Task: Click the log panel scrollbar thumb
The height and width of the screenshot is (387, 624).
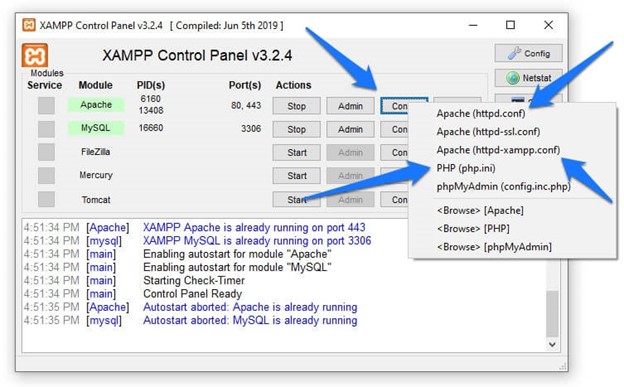Action: pos(552,314)
